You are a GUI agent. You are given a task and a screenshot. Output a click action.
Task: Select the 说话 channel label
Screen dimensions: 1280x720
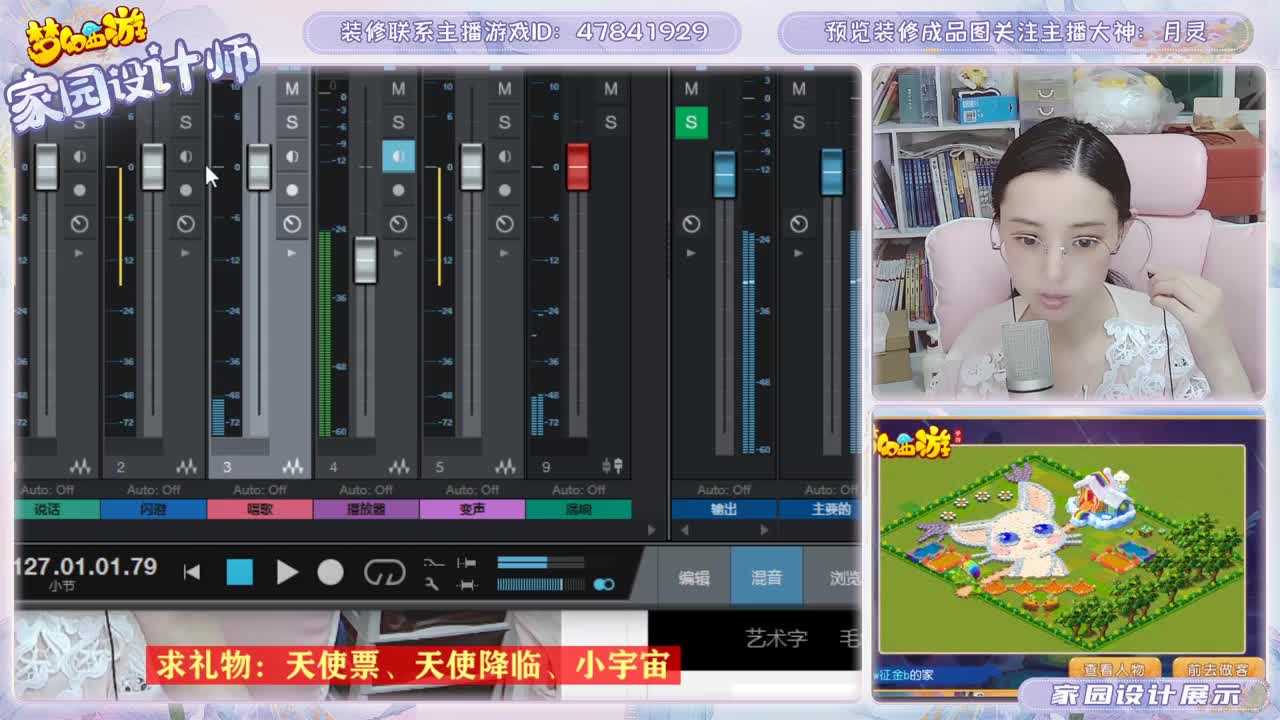point(57,509)
